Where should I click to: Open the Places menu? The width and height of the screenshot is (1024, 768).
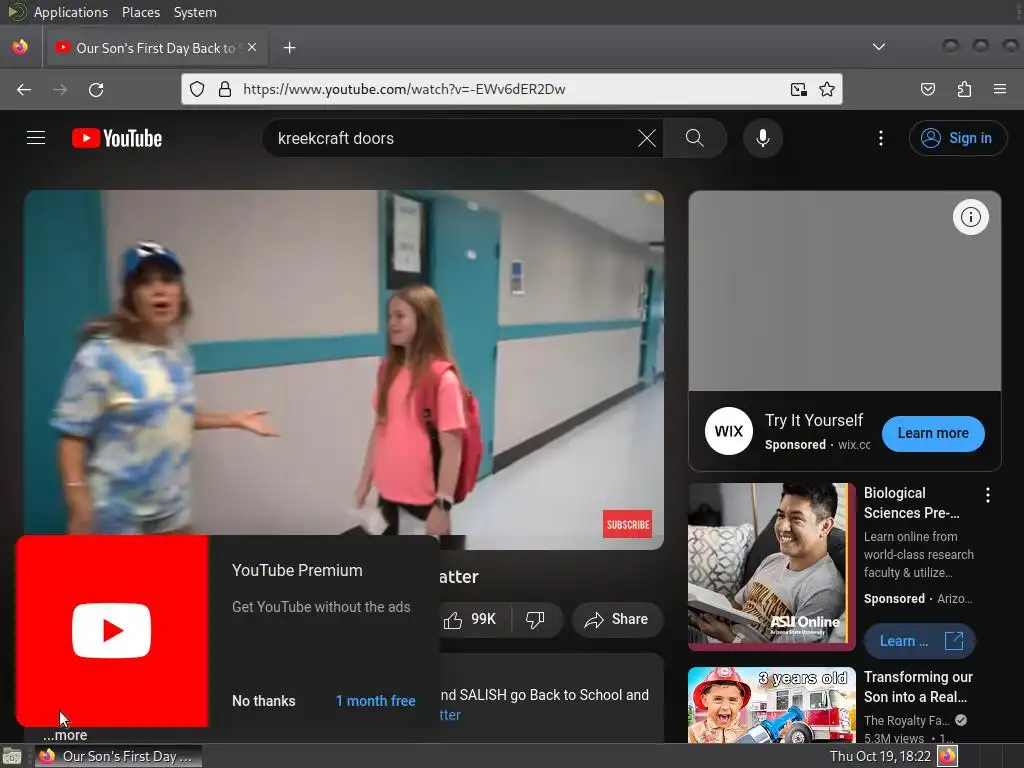click(140, 12)
